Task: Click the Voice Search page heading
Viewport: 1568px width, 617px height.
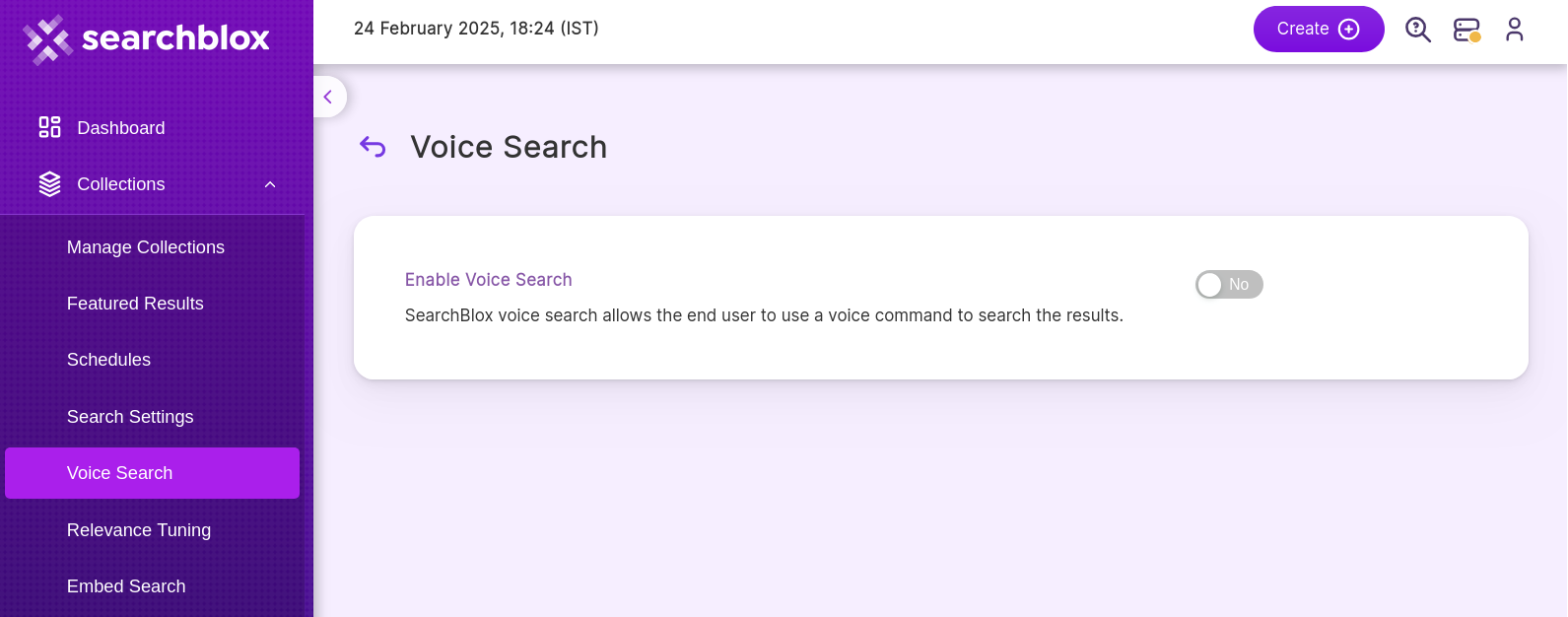Action: pyautogui.click(x=509, y=147)
